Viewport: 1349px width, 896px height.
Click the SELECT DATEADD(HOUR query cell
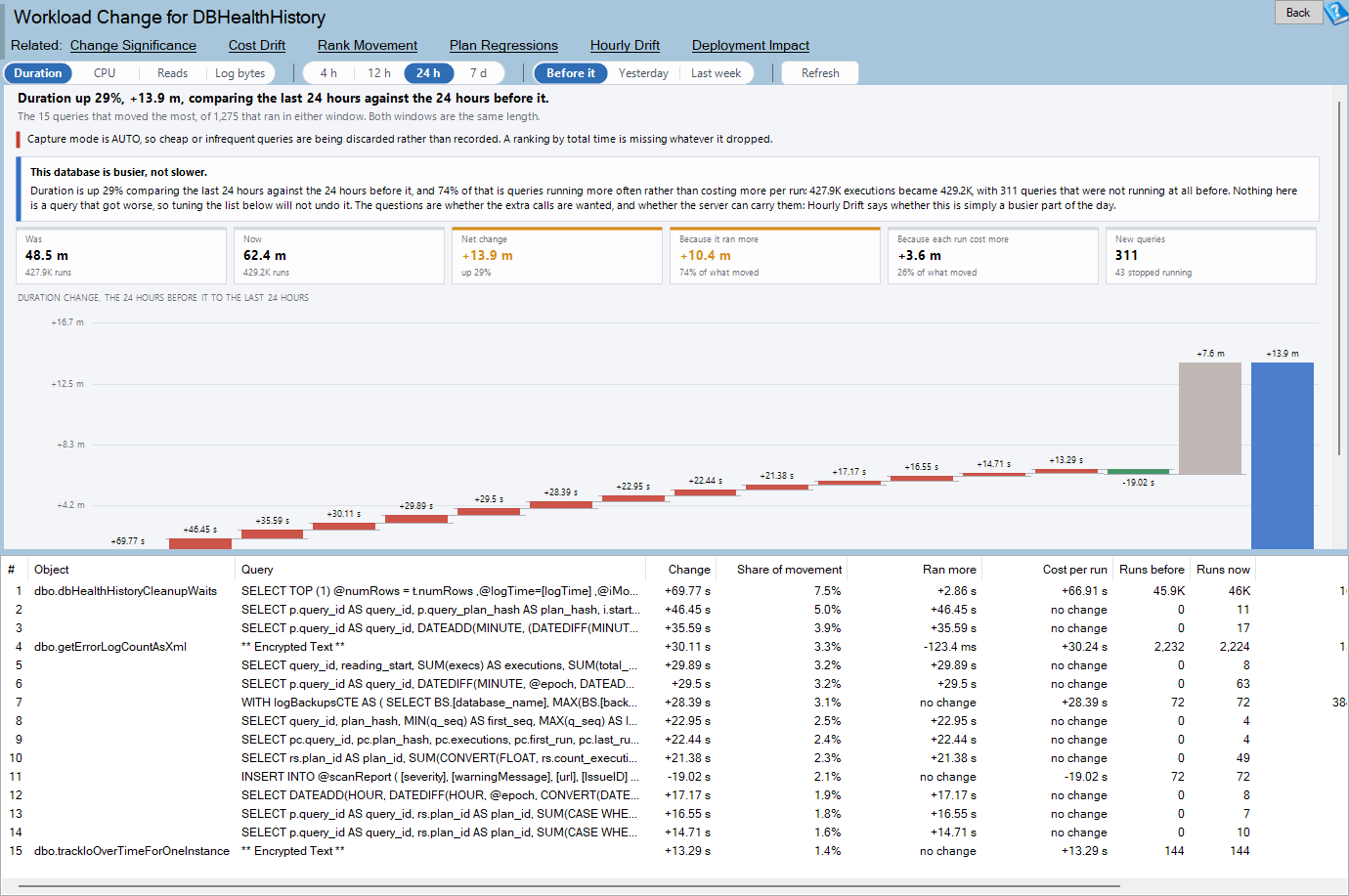pyautogui.click(x=440, y=795)
